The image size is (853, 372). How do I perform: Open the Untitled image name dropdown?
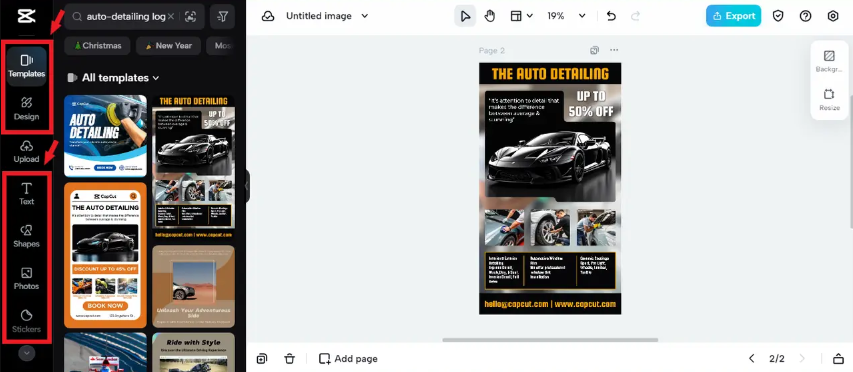point(327,16)
